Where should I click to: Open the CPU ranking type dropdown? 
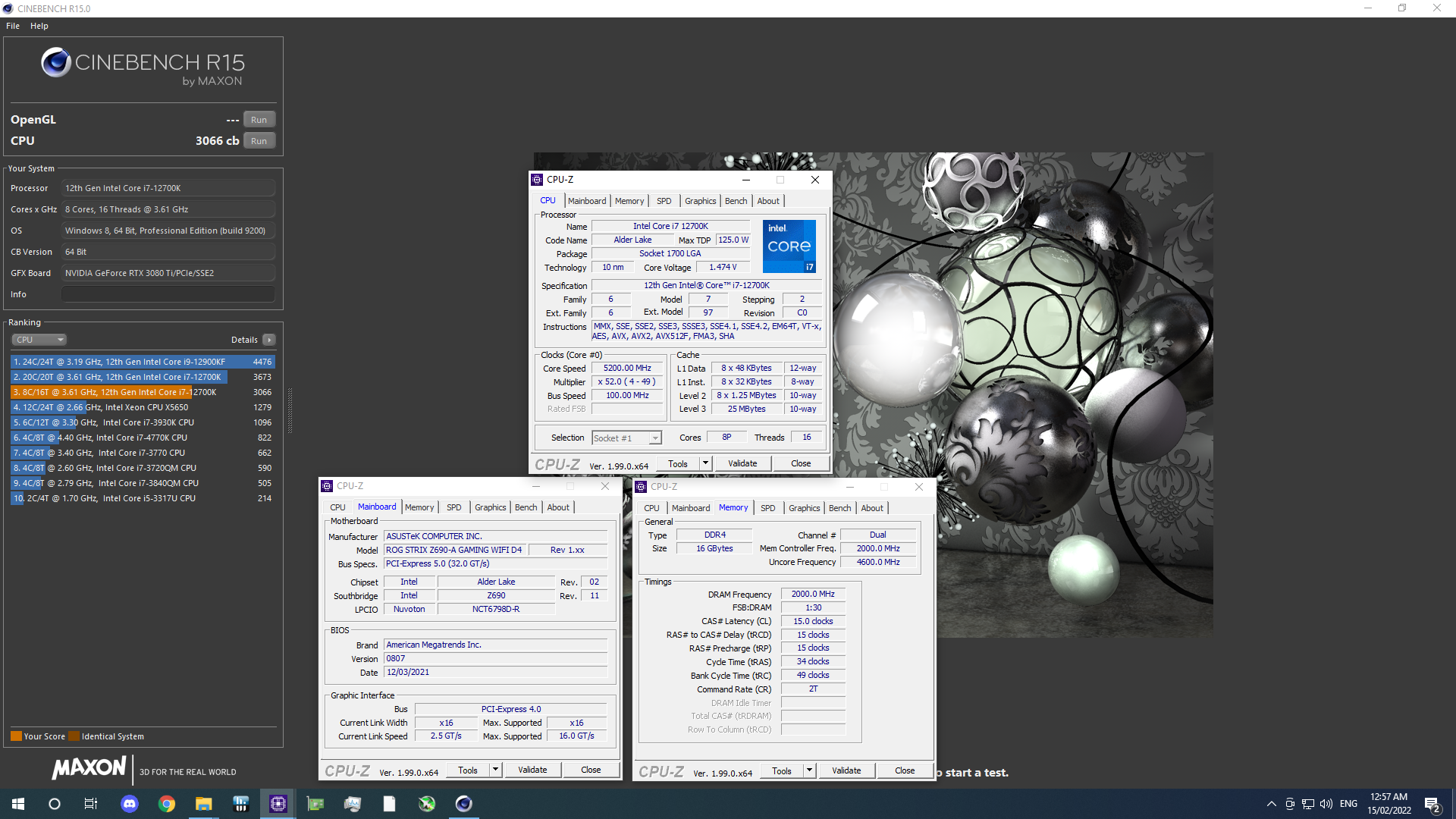pos(39,340)
